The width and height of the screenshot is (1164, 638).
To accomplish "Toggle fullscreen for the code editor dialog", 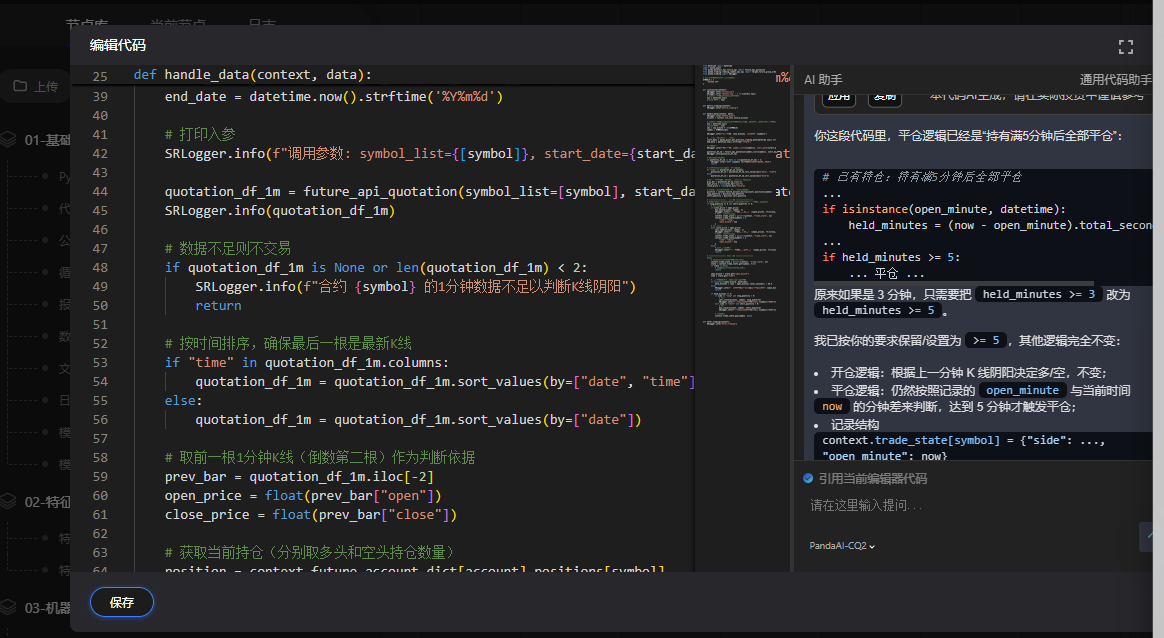I will (1125, 48).
